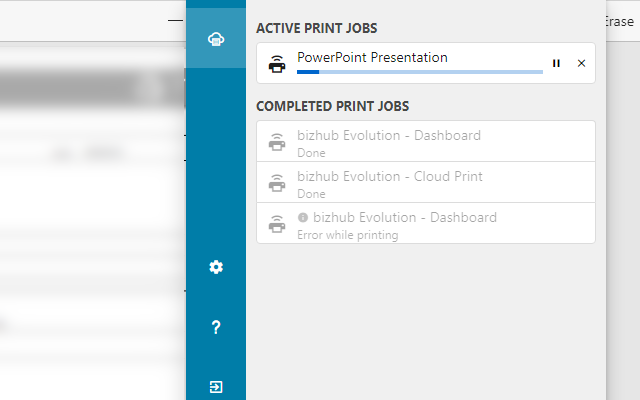The height and width of the screenshot is (400, 640).
Task: Sign out using the exit icon
Action: click(216, 387)
